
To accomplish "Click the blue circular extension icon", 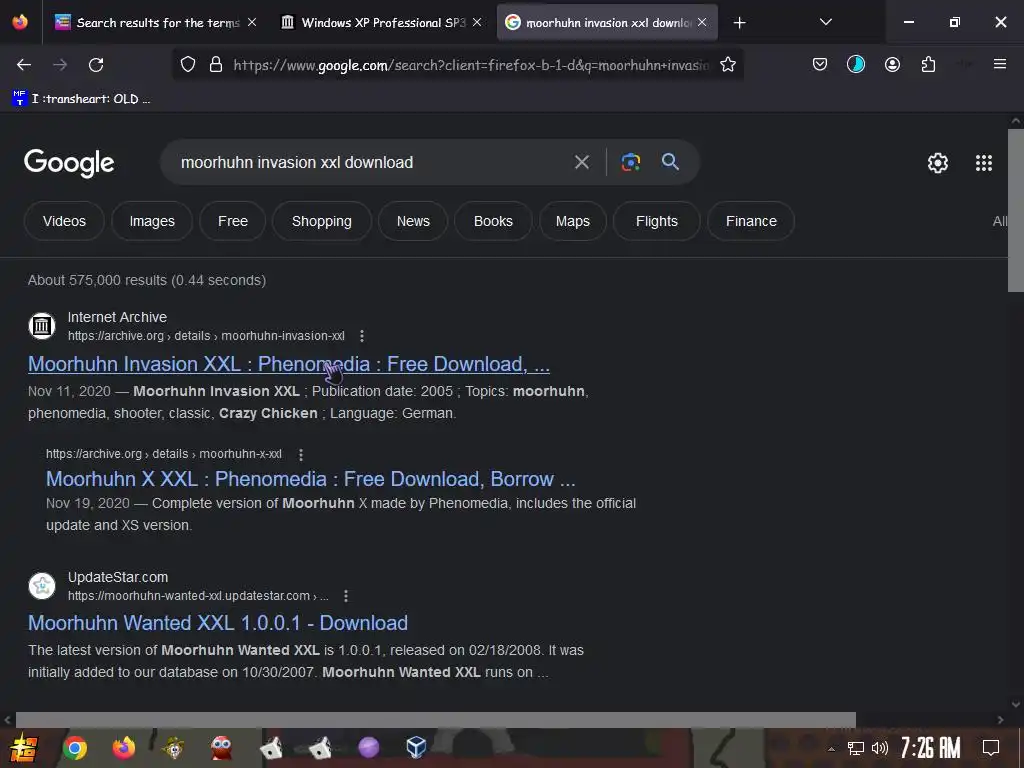I will pyautogui.click(x=856, y=65).
